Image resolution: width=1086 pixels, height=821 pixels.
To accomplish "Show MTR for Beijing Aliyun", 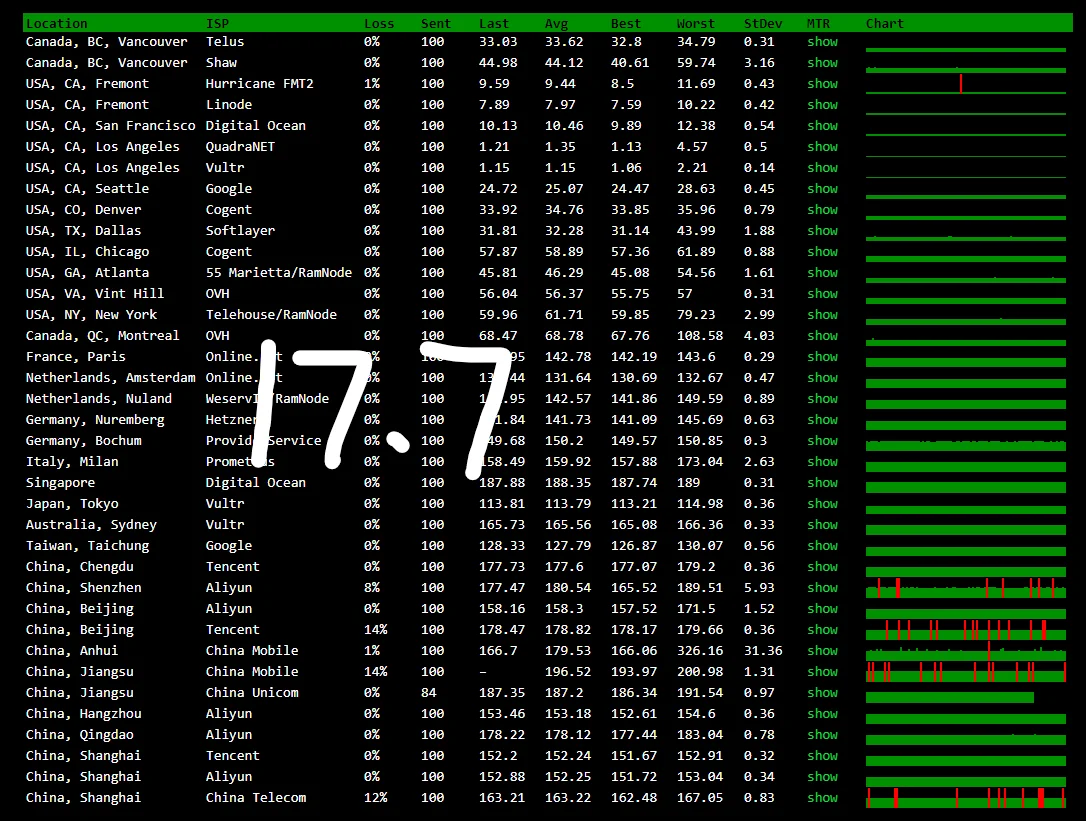I will (822, 608).
